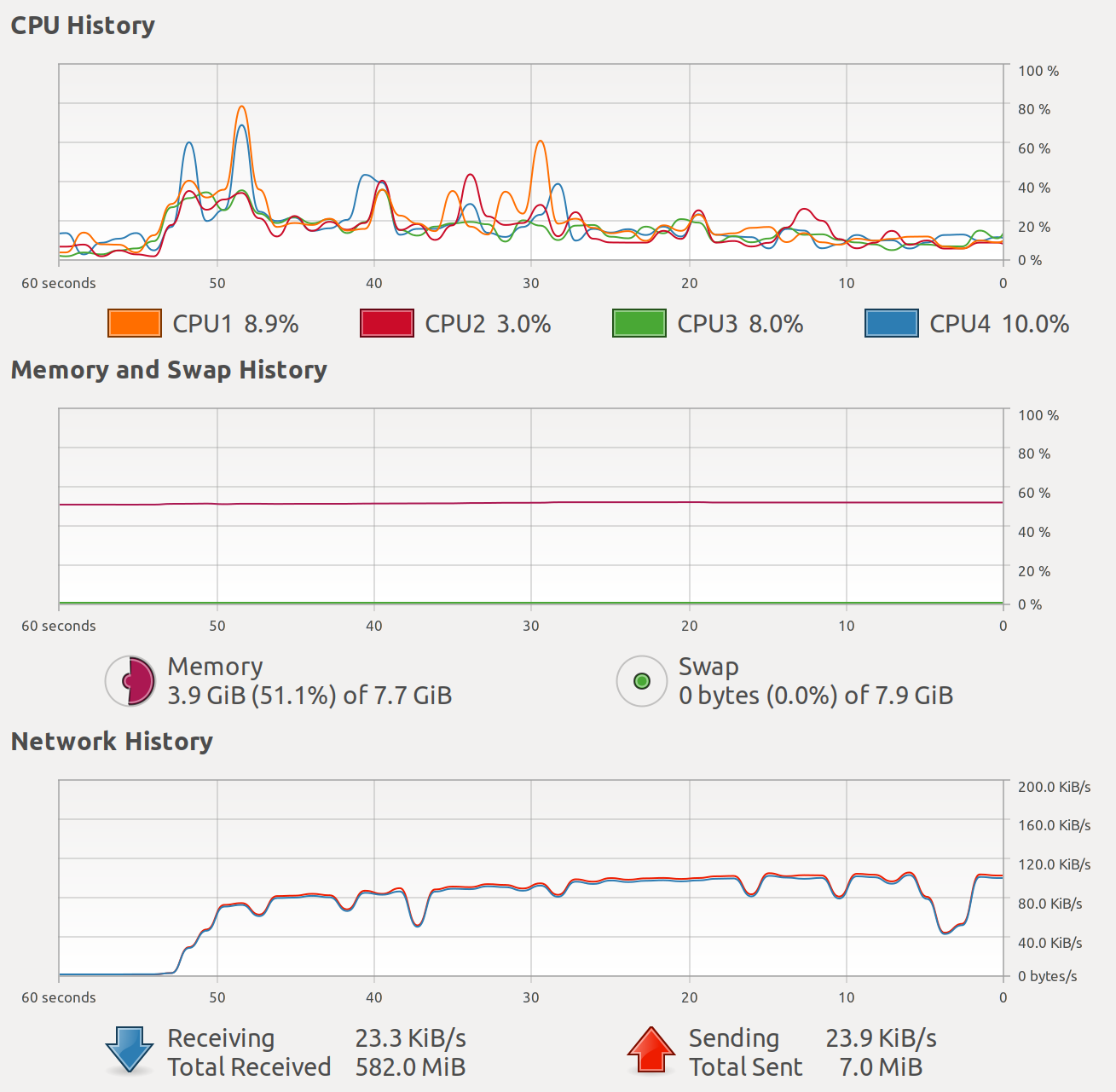Click the 0 bytes/s network axis label

pos(1047,976)
